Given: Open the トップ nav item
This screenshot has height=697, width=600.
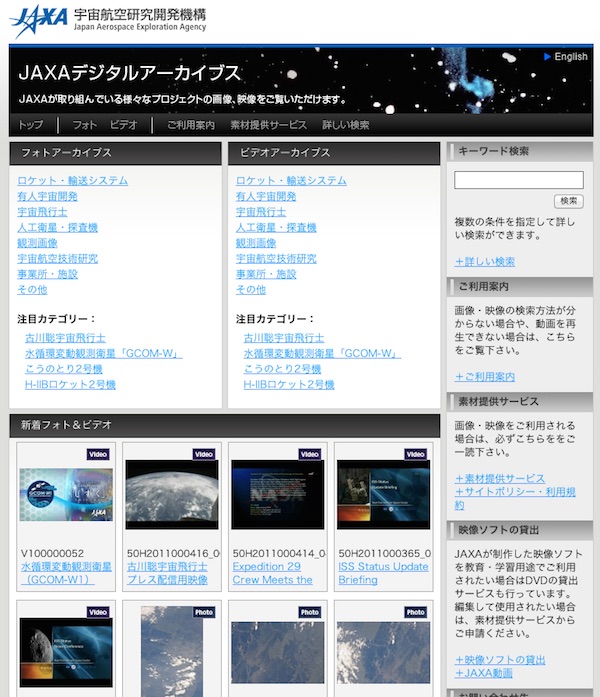Looking at the screenshot, I should [31, 125].
